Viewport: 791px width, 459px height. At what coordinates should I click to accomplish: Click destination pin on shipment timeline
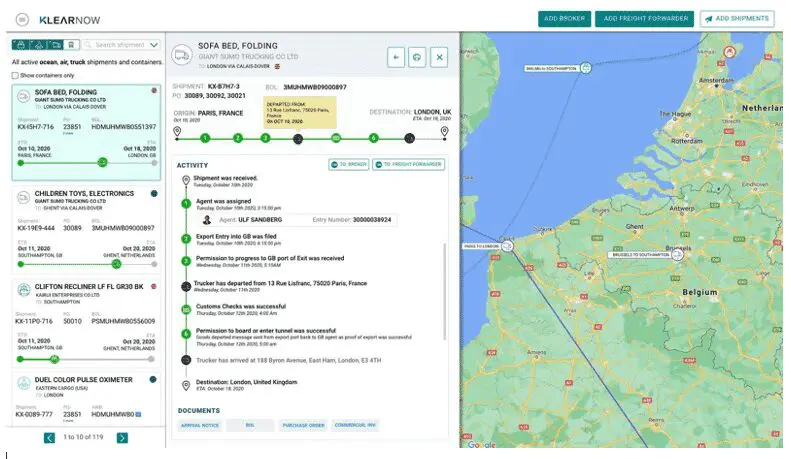pyautogui.click(x=444, y=132)
